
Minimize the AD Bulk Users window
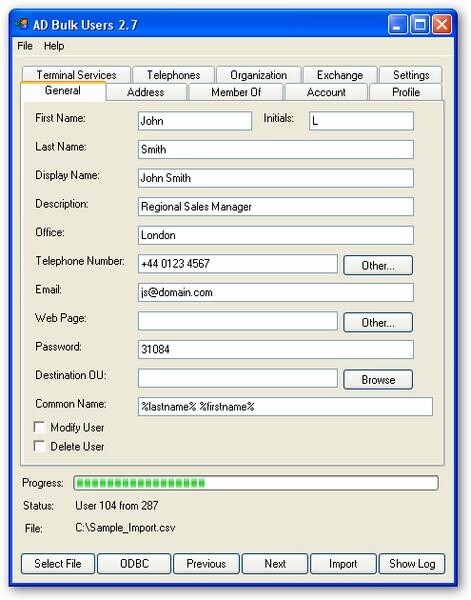[398, 25]
